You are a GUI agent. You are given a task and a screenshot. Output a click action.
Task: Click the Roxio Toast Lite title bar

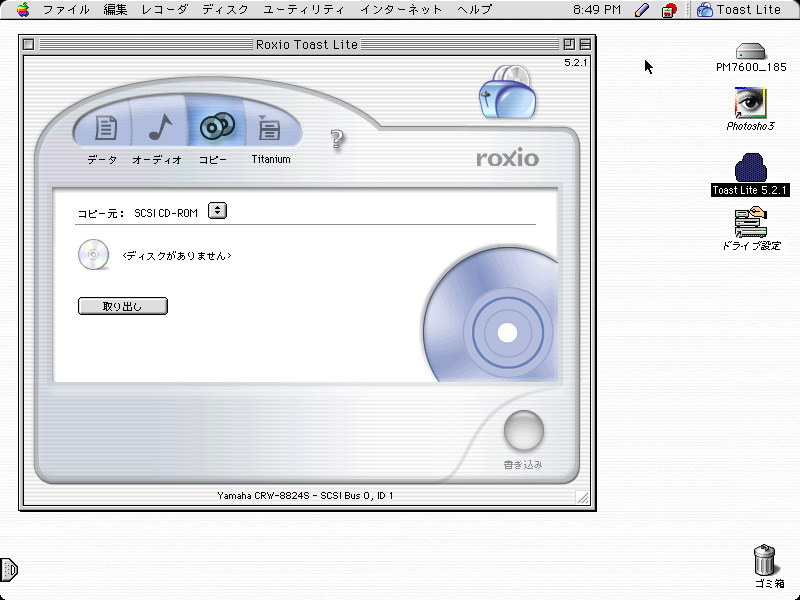pos(307,44)
